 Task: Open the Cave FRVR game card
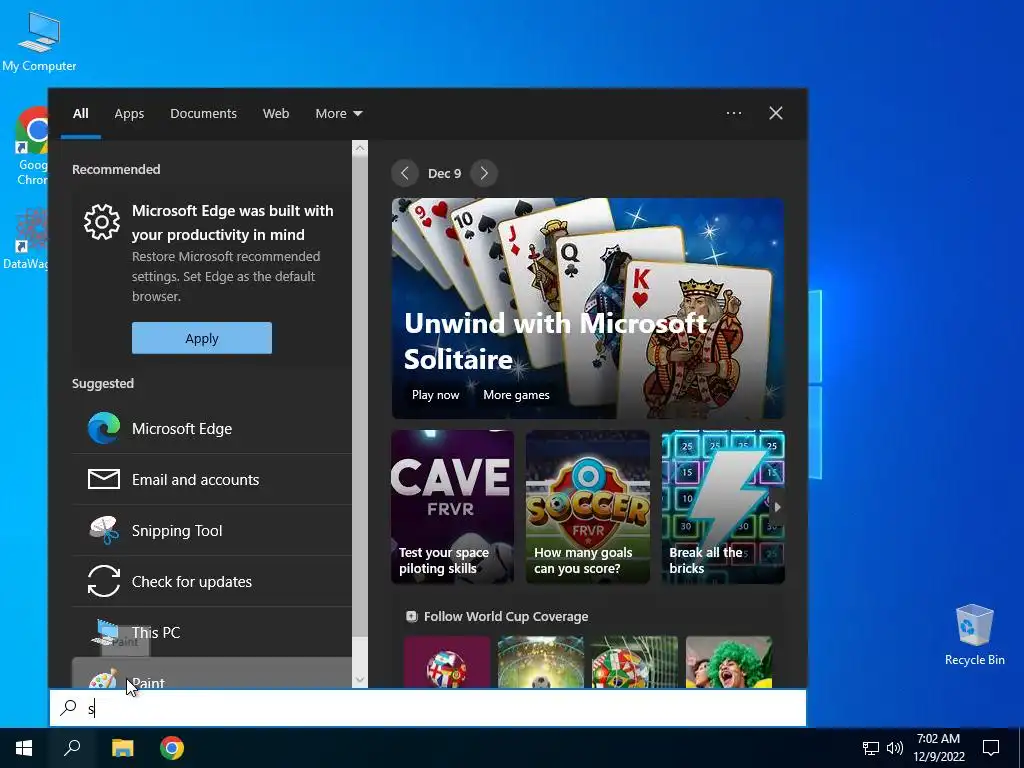click(453, 507)
